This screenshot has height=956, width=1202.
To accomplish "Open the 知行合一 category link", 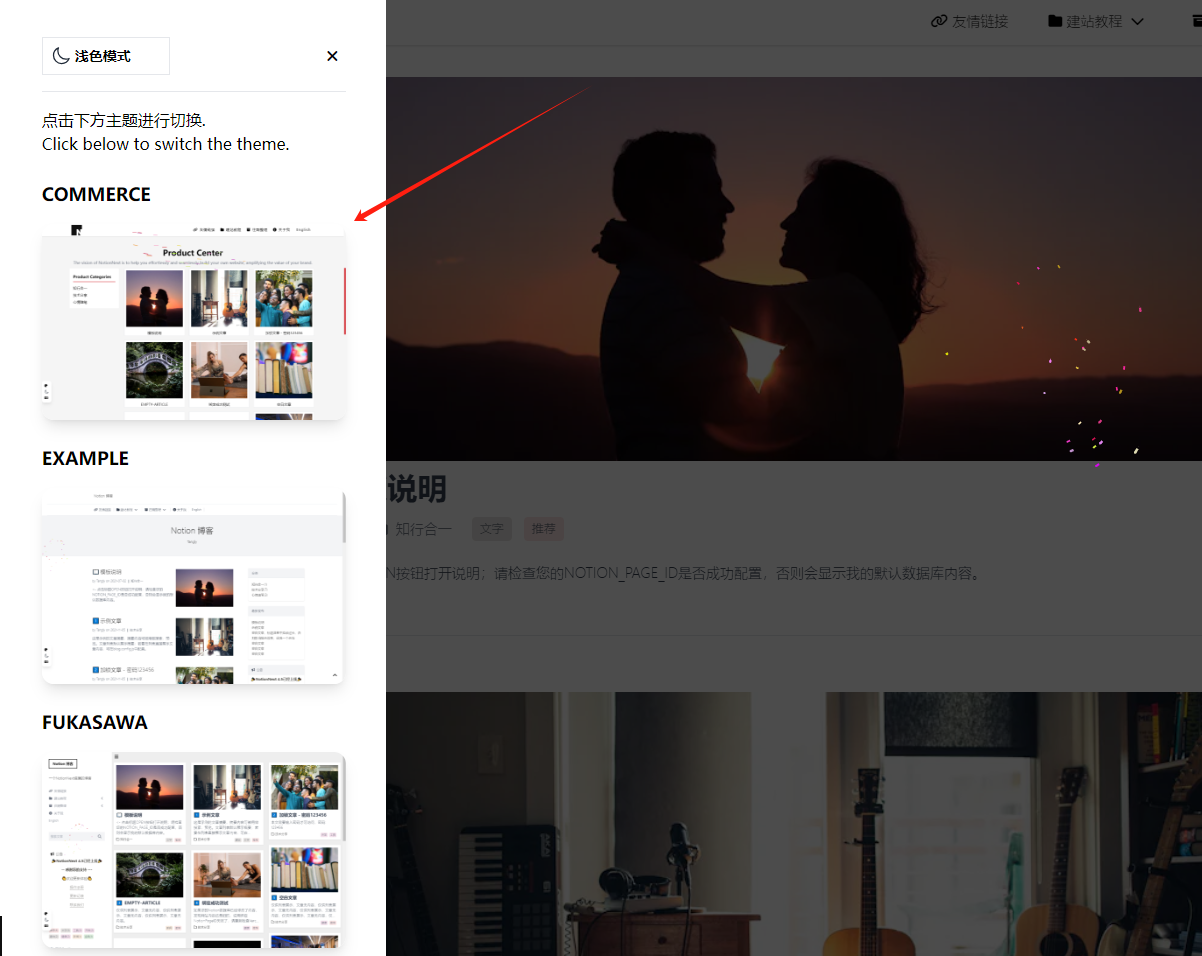I will tap(422, 529).
